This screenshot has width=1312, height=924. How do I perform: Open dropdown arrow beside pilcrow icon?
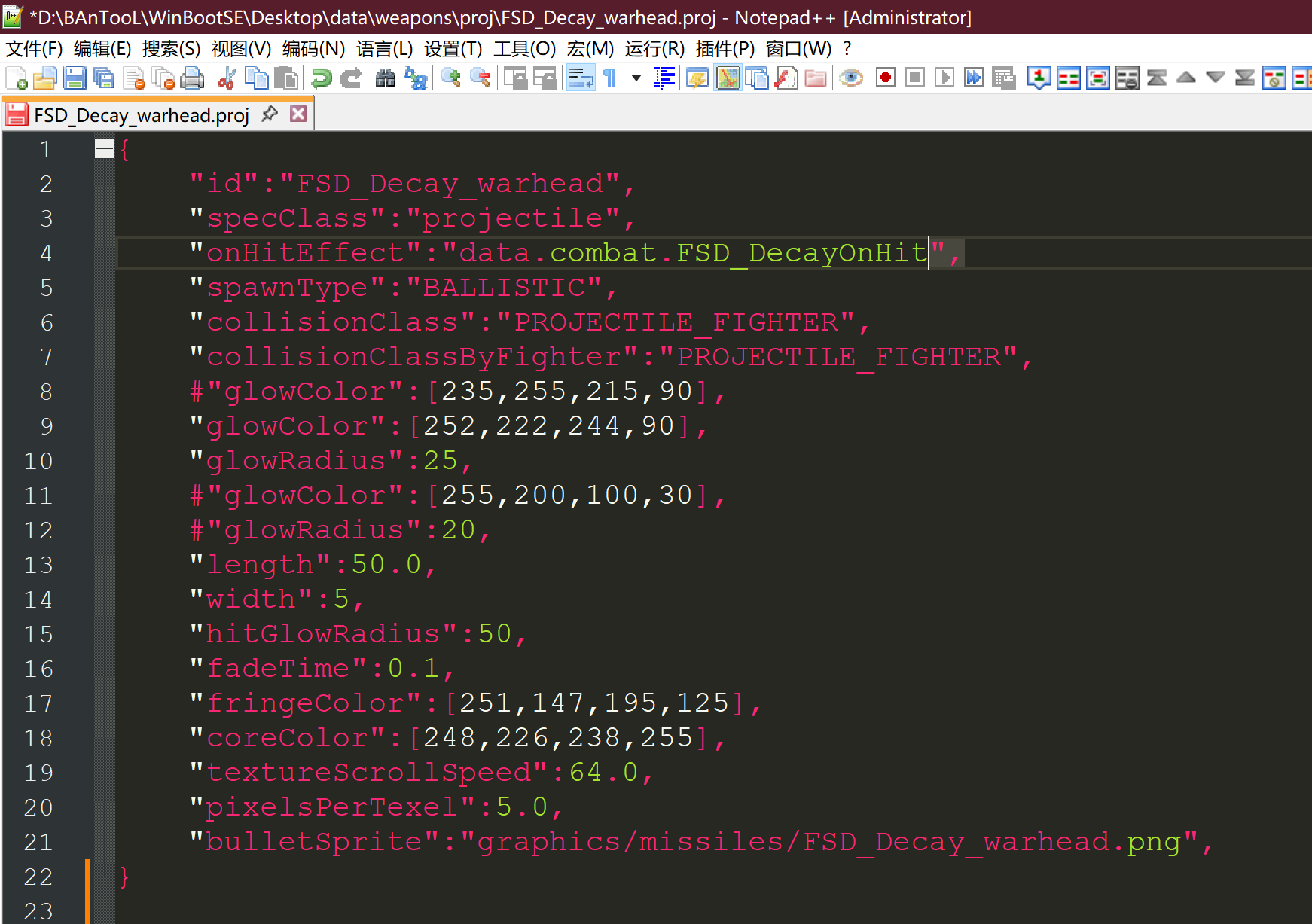[636, 78]
